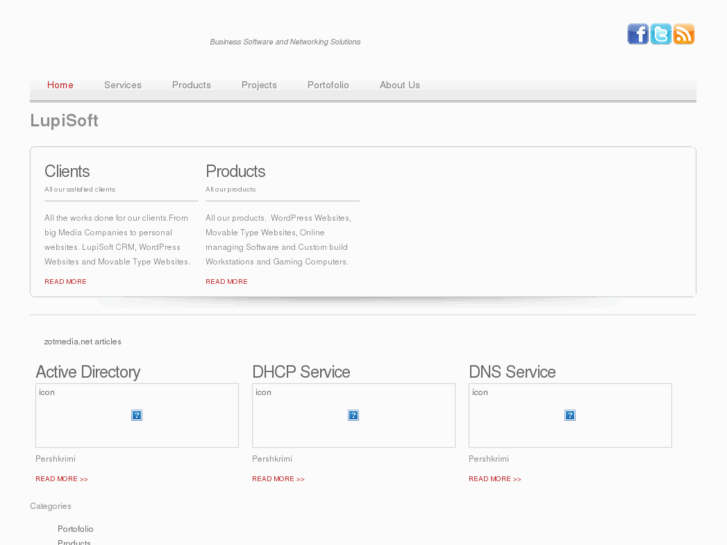727x545 pixels.
Task: Click the 'Business Software and Networking Solutions' tagline
Action: click(x=285, y=42)
